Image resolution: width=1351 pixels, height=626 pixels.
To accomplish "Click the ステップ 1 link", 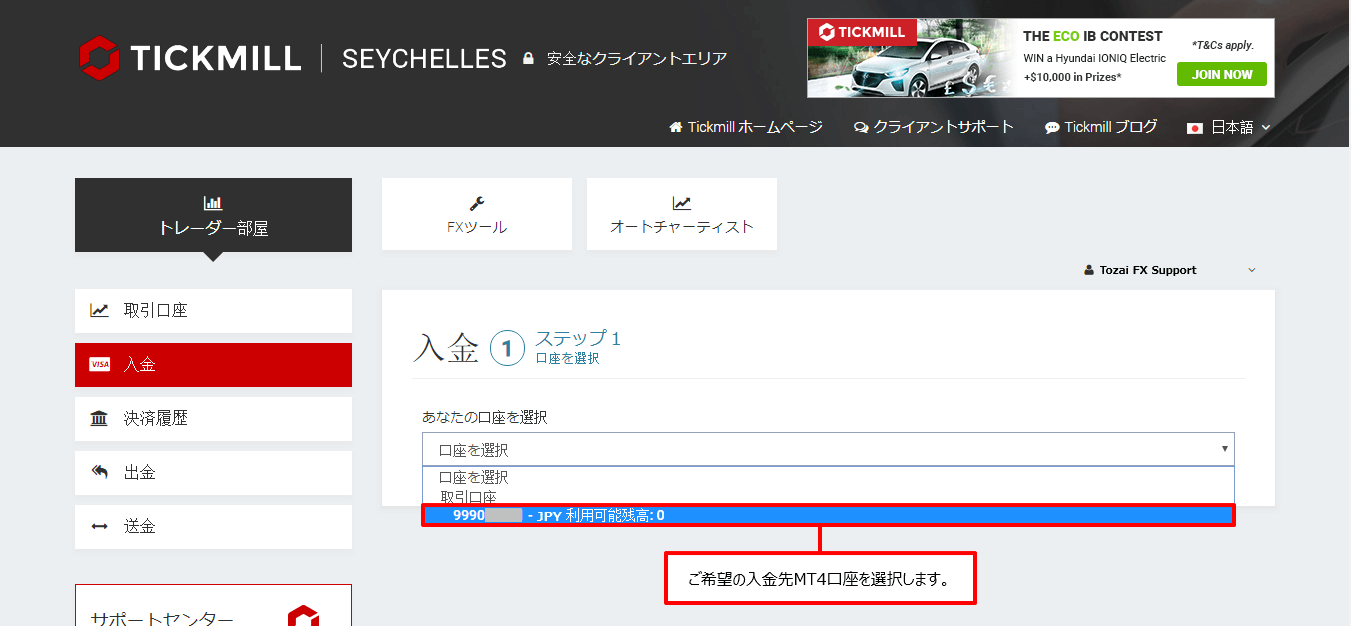I will coord(578,339).
